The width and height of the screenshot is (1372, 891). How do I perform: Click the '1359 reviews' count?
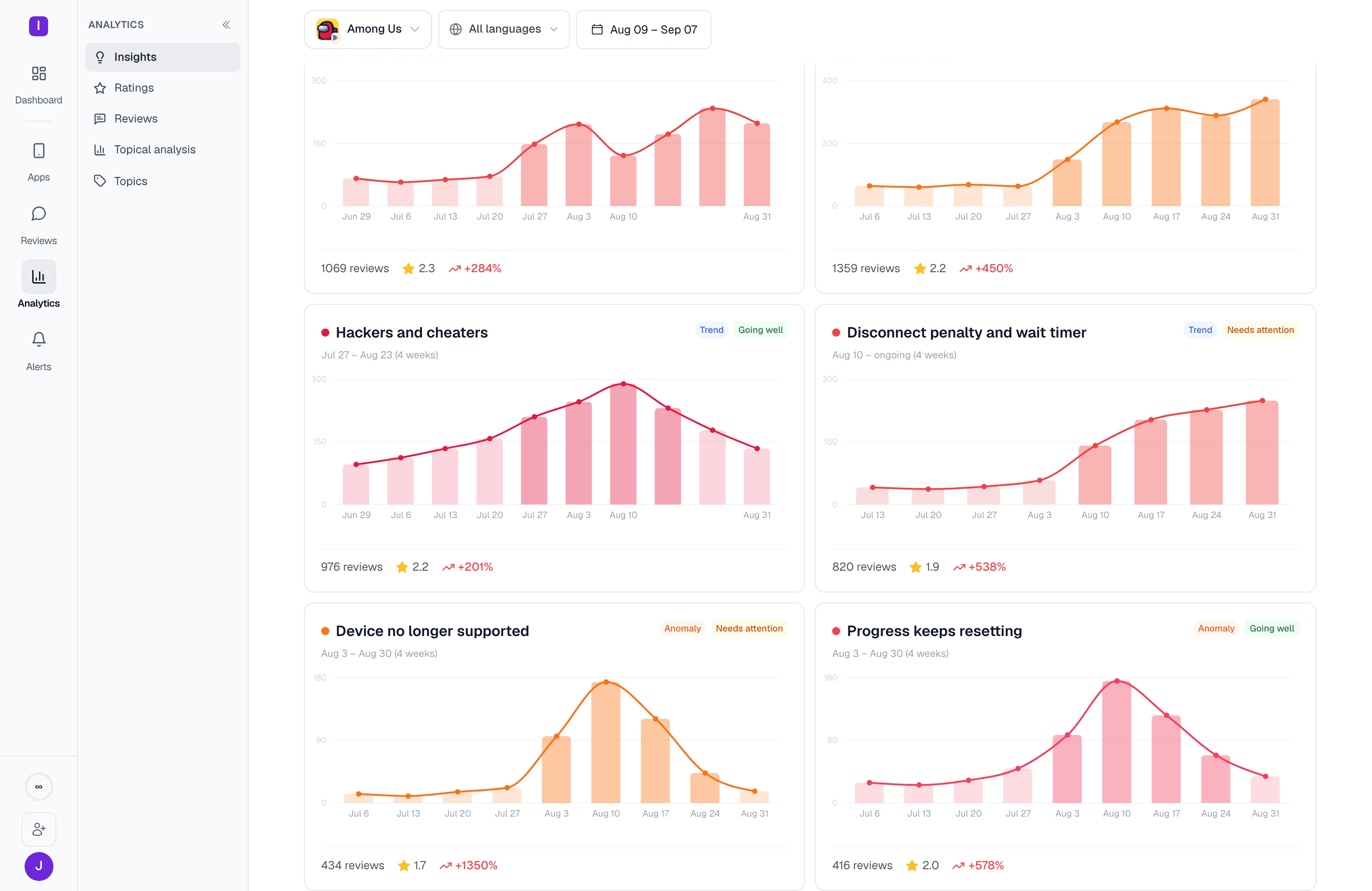click(866, 269)
